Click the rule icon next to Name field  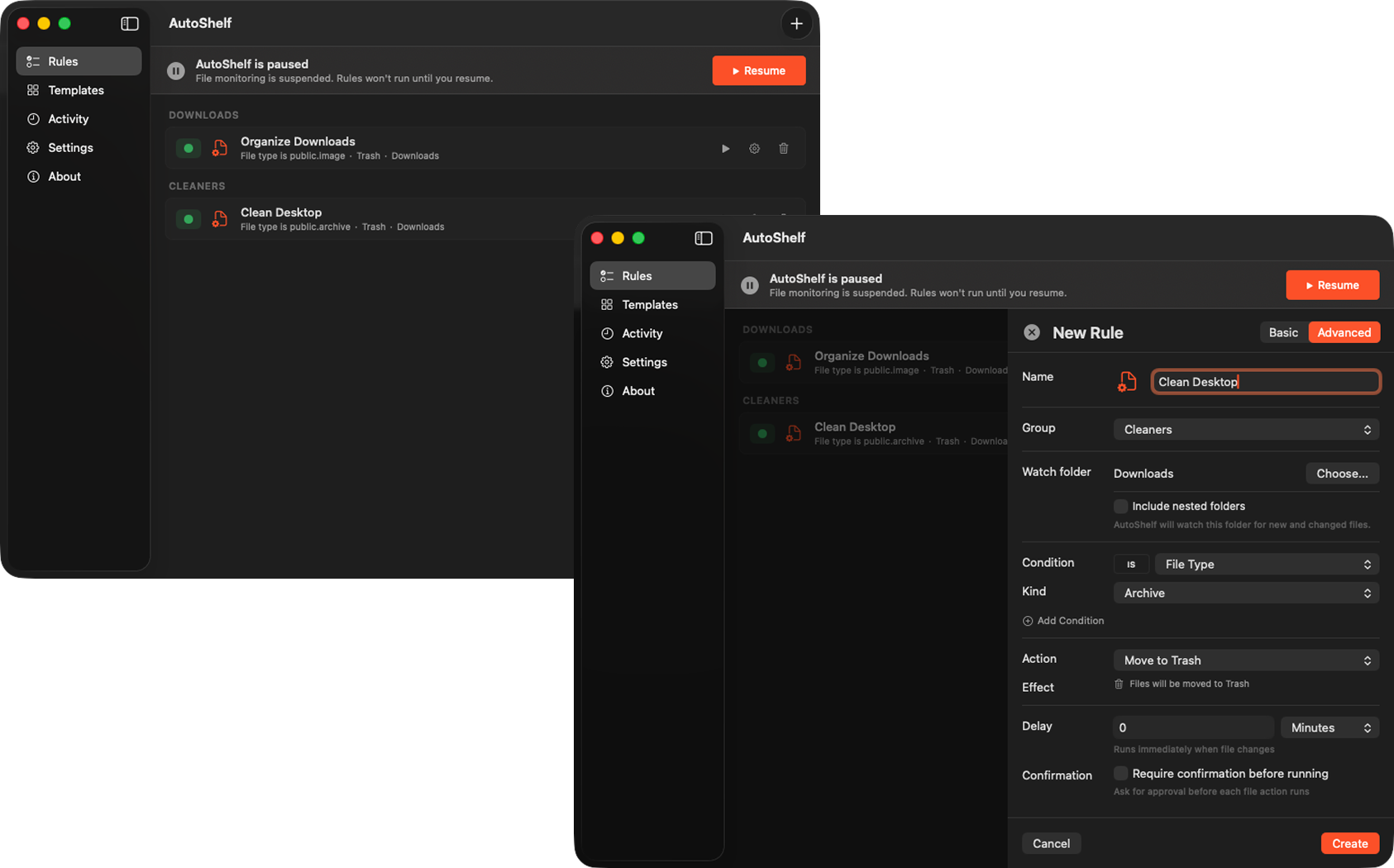click(x=1127, y=382)
